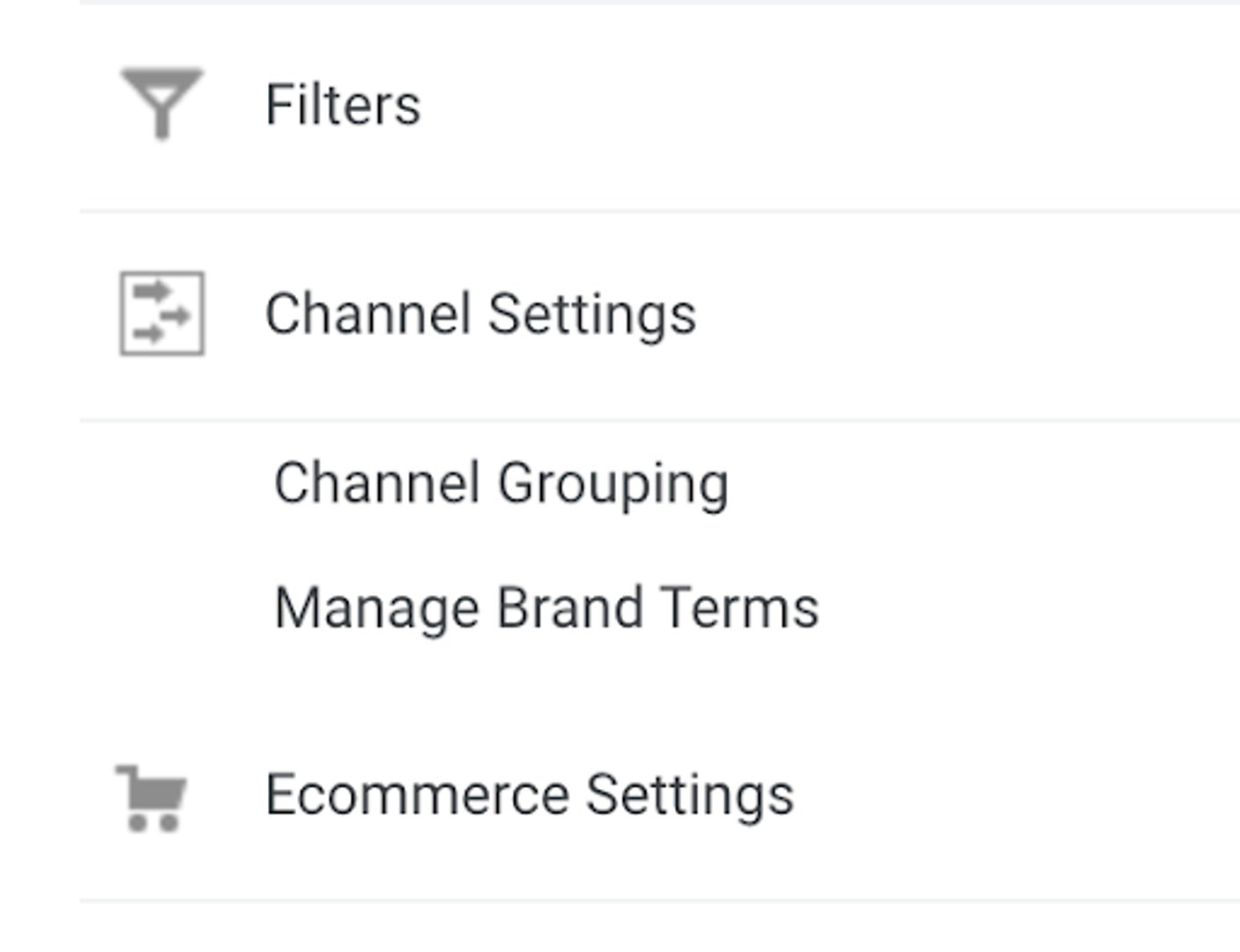The width and height of the screenshot is (1240, 952).
Task: Open Filters from the admin menu
Action: [x=342, y=104]
